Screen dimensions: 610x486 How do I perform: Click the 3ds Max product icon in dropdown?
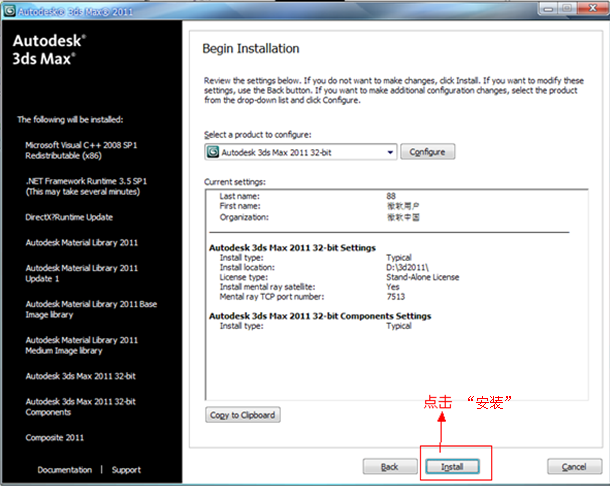[x=213, y=152]
